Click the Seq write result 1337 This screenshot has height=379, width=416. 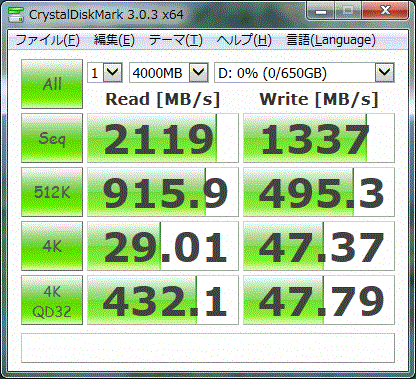(319, 138)
